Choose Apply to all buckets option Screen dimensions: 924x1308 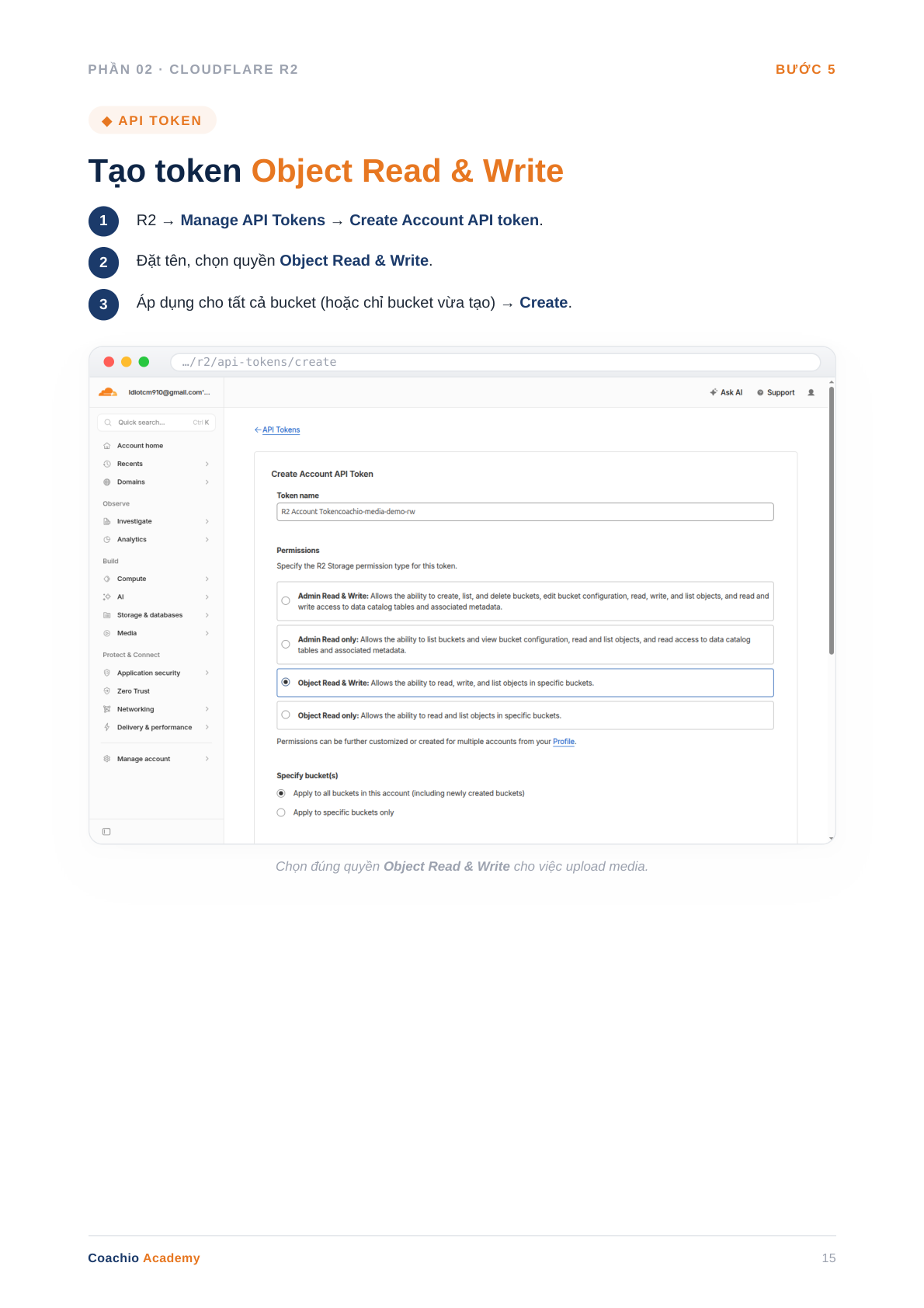point(281,794)
